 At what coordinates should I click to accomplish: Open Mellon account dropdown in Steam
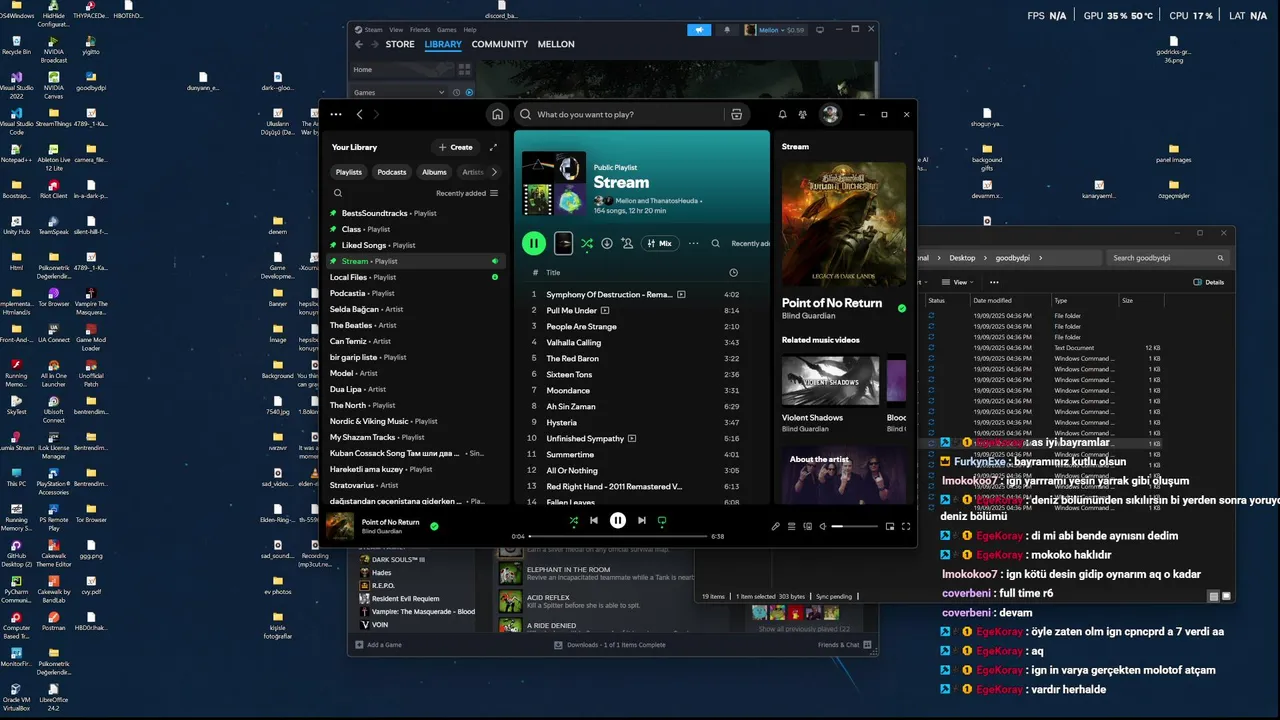(775, 30)
